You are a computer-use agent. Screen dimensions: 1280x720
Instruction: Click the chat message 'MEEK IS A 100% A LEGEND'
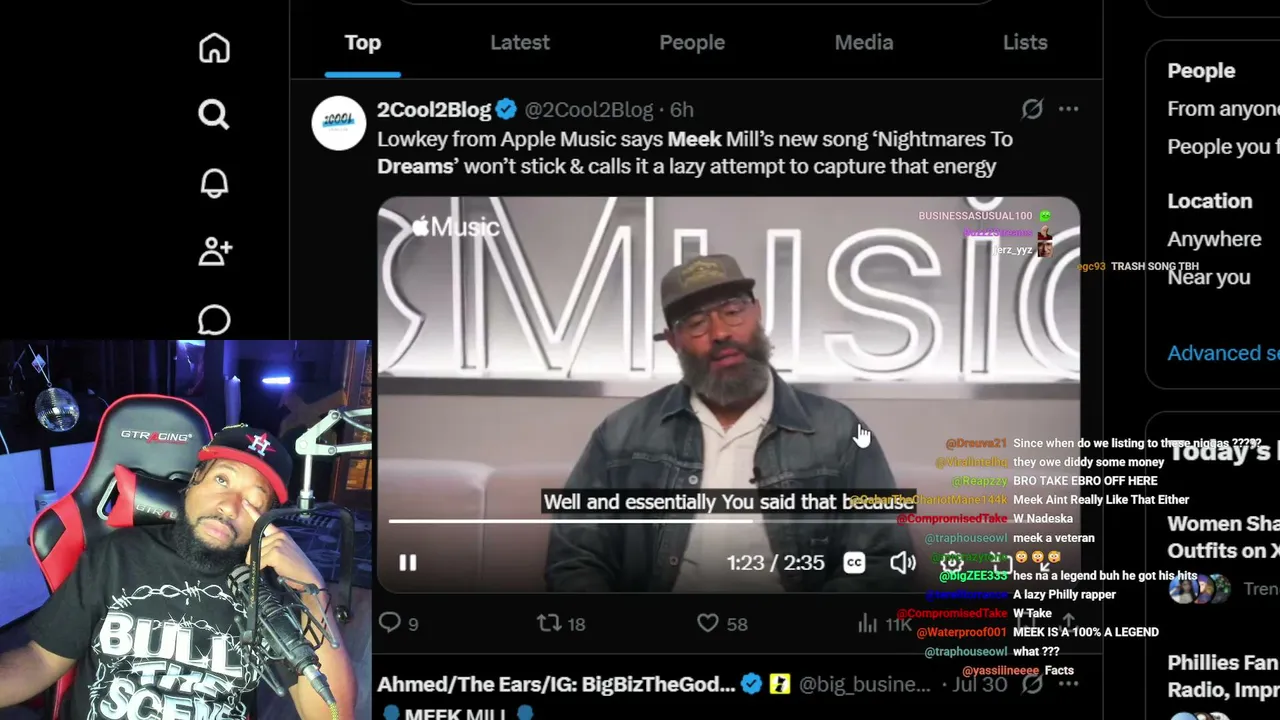(1086, 632)
